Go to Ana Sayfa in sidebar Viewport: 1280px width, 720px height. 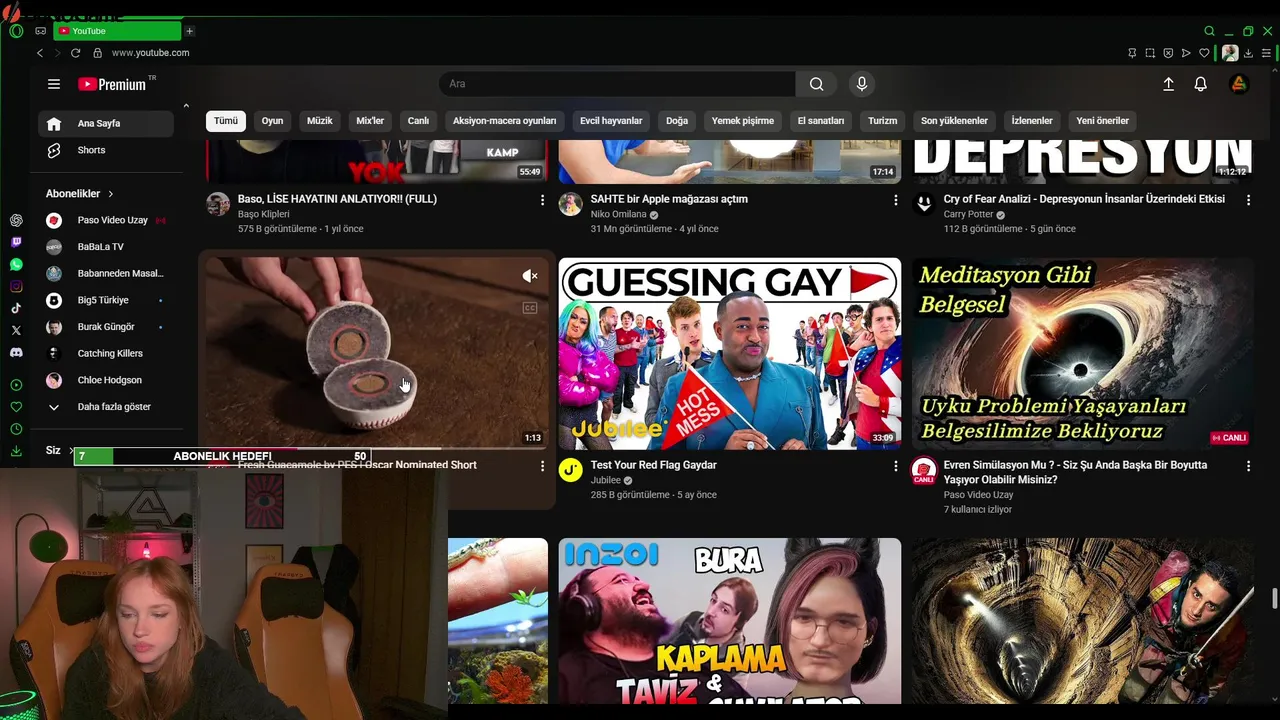[106, 124]
